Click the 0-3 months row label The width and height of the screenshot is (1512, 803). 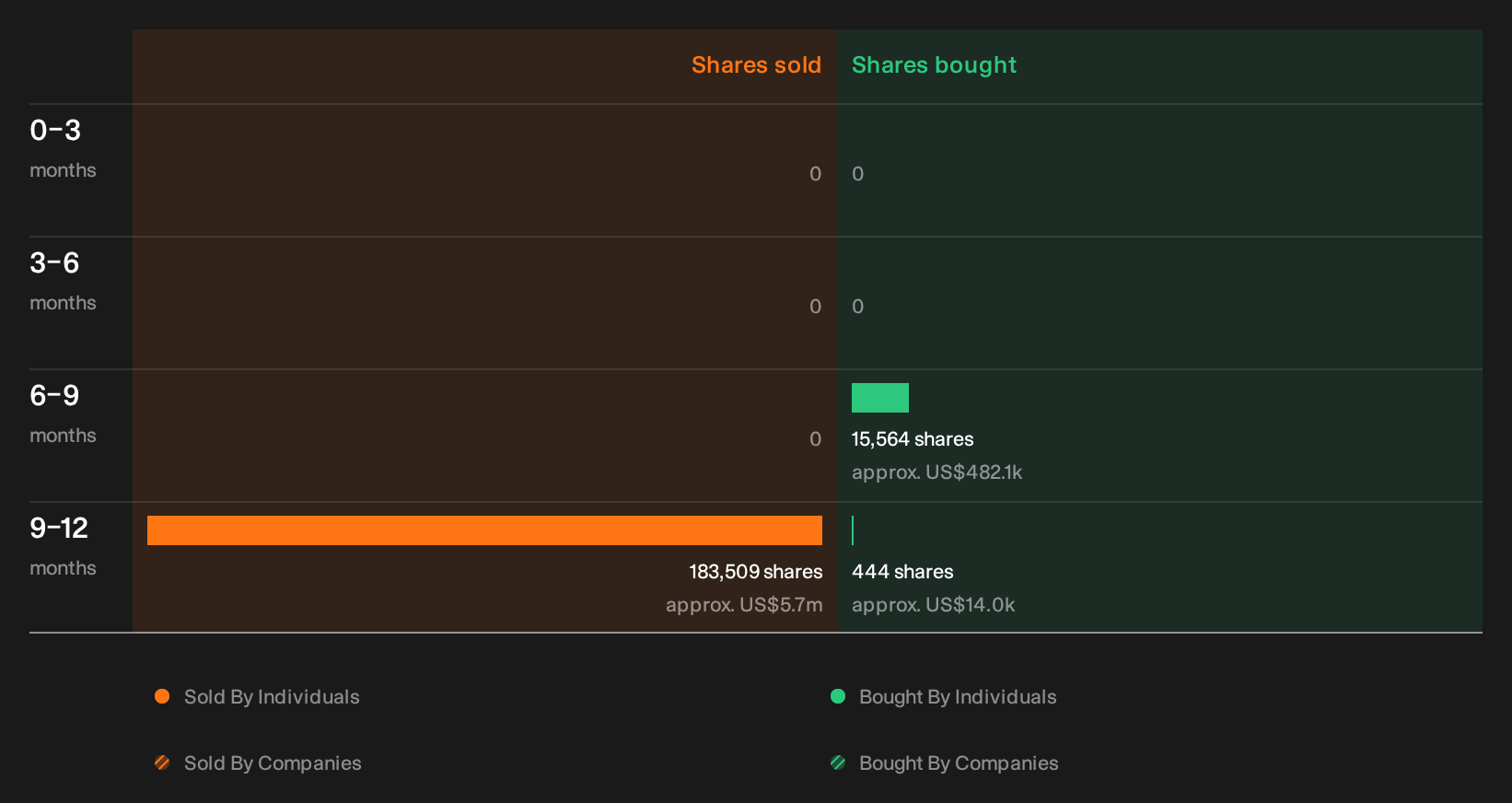[63, 149]
